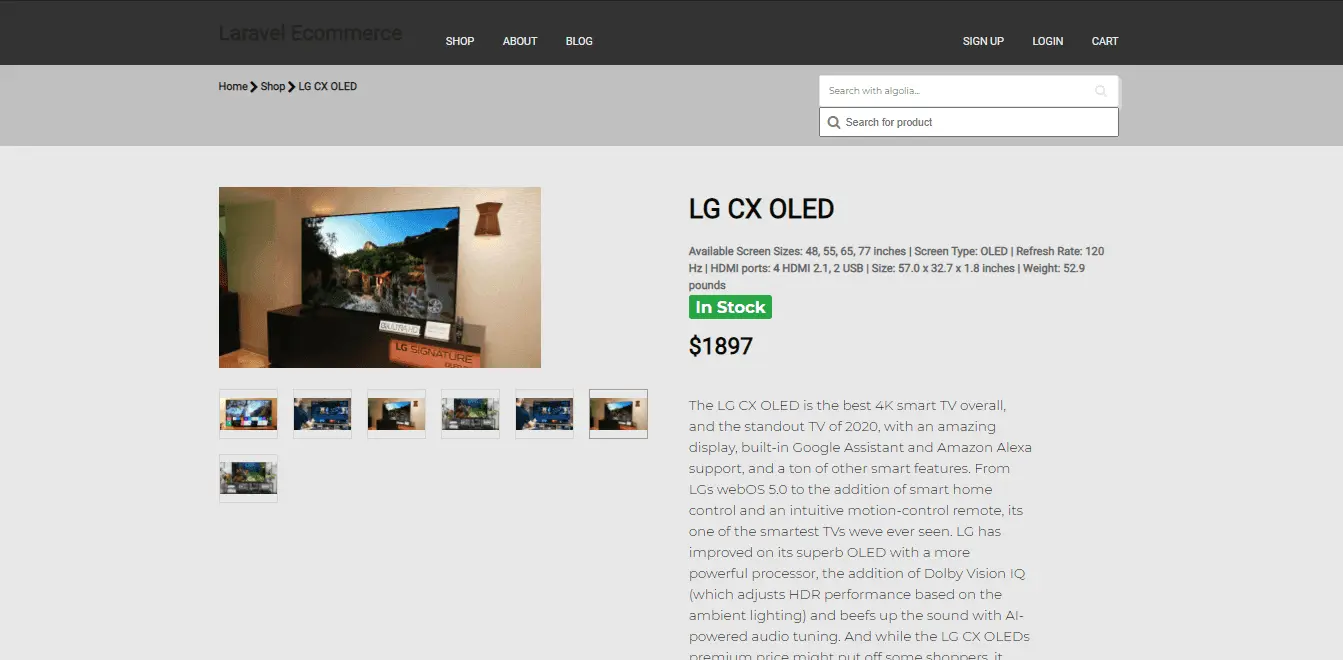The height and width of the screenshot is (660, 1343).
Task: Click the Home breadcrumb link
Action: point(233,87)
